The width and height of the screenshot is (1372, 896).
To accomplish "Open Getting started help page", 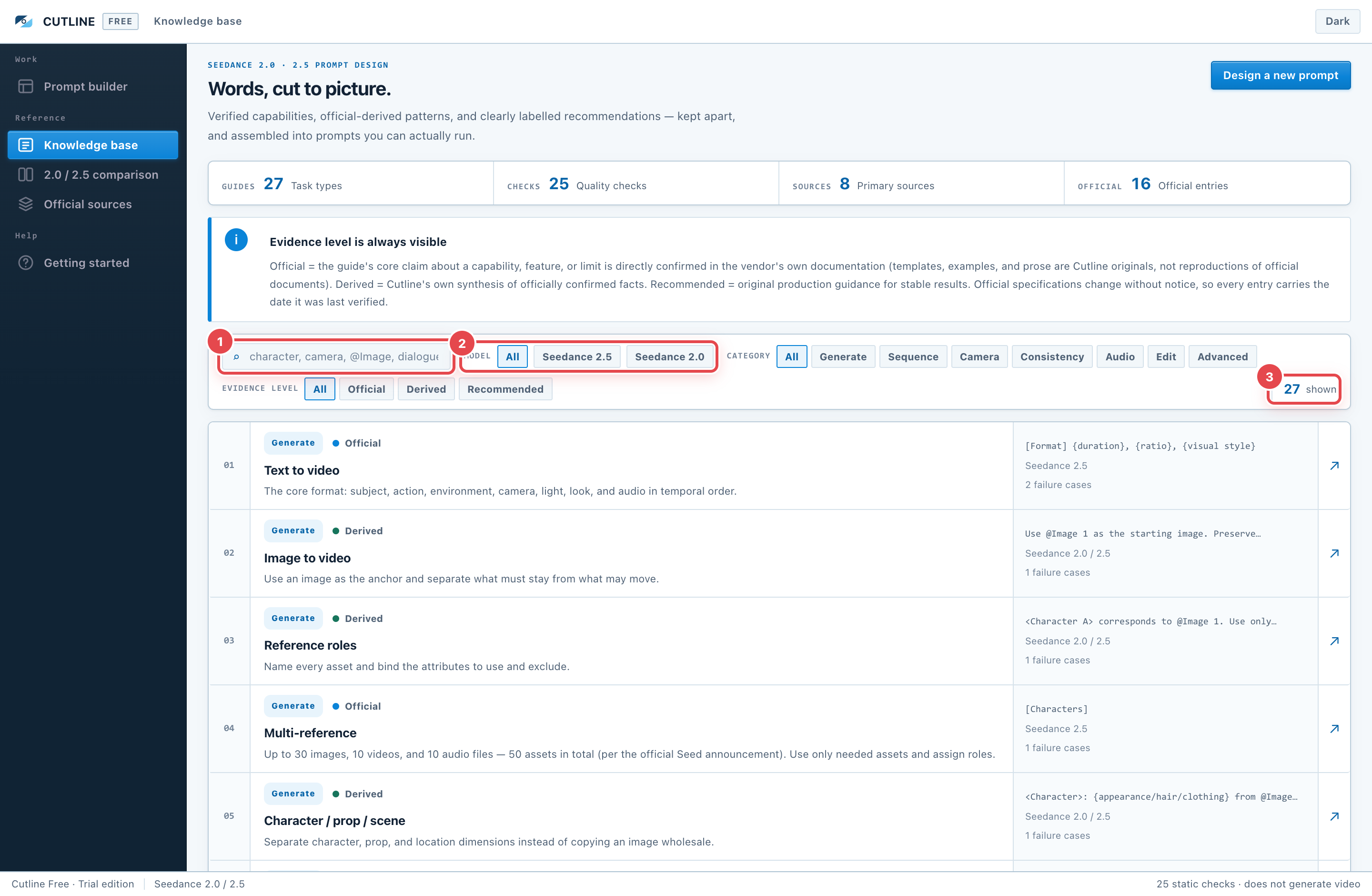I will [x=93, y=263].
